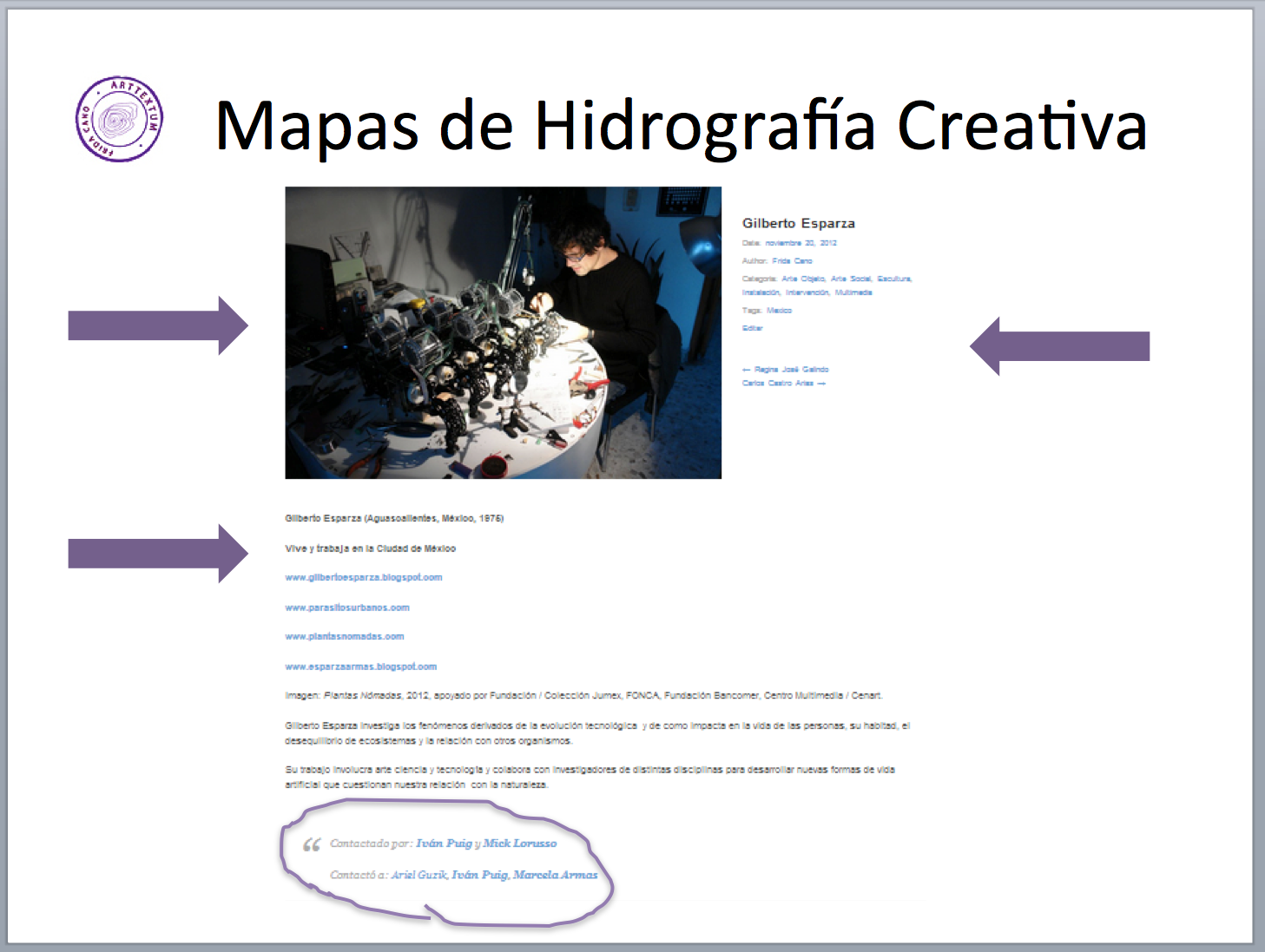Click the purple arrow beside the biography text

click(x=158, y=553)
